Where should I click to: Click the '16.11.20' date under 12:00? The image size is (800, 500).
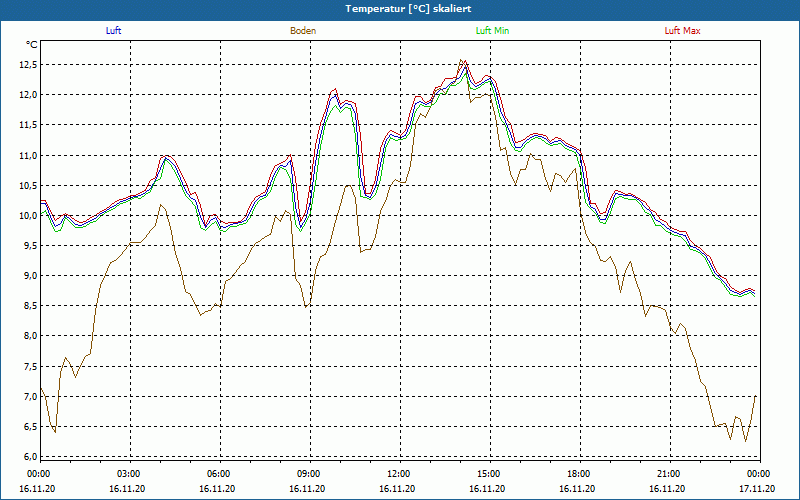pos(397,488)
